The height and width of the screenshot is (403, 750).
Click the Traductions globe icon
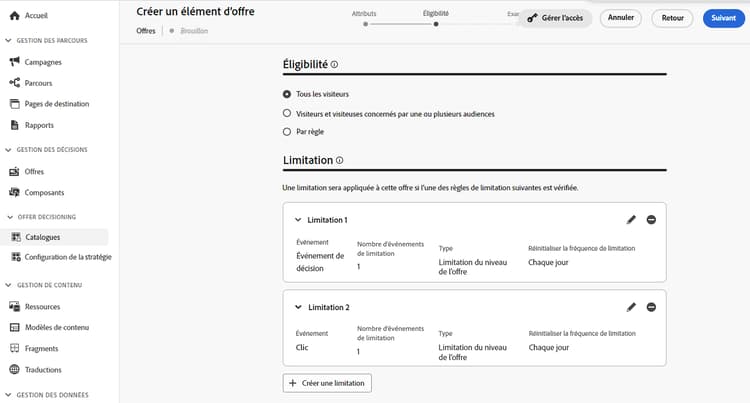(x=15, y=370)
